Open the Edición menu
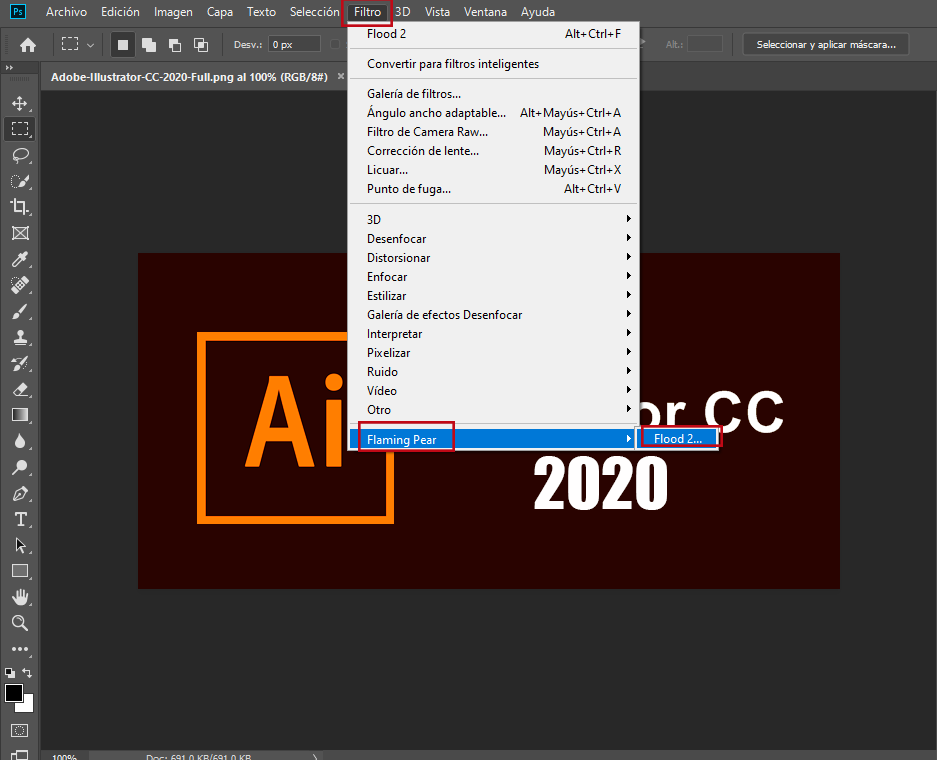The height and width of the screenshot is (760, 937). point(120,12)
